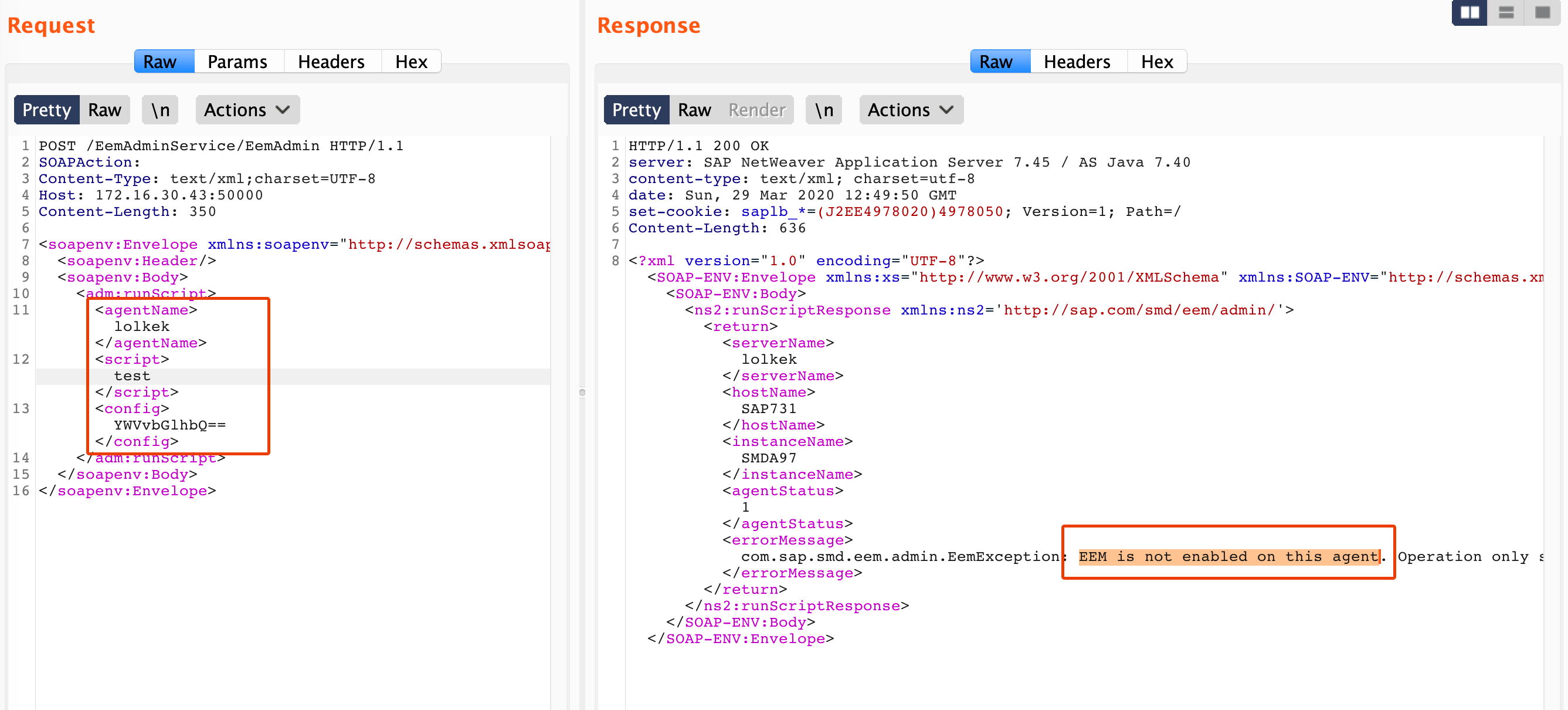The width and height of the screenshot is (1568, 710).
Task: Open the Request Headers tab
Action: coord(331,62)
